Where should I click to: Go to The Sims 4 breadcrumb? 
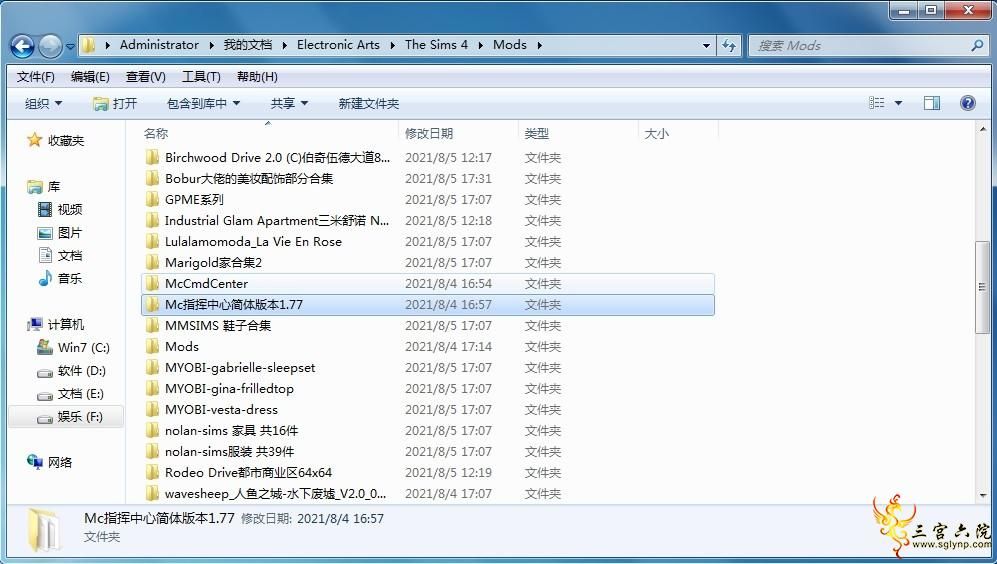[x=436, y=45]
